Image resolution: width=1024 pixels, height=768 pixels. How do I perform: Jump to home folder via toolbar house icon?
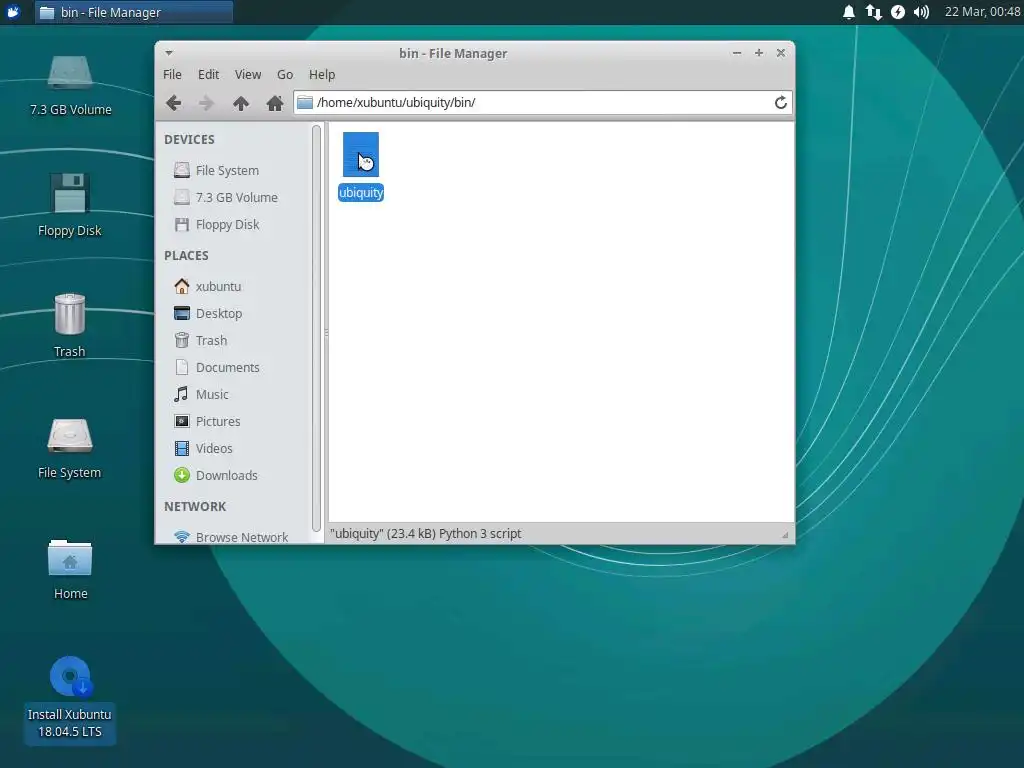(x=275, y=103)
